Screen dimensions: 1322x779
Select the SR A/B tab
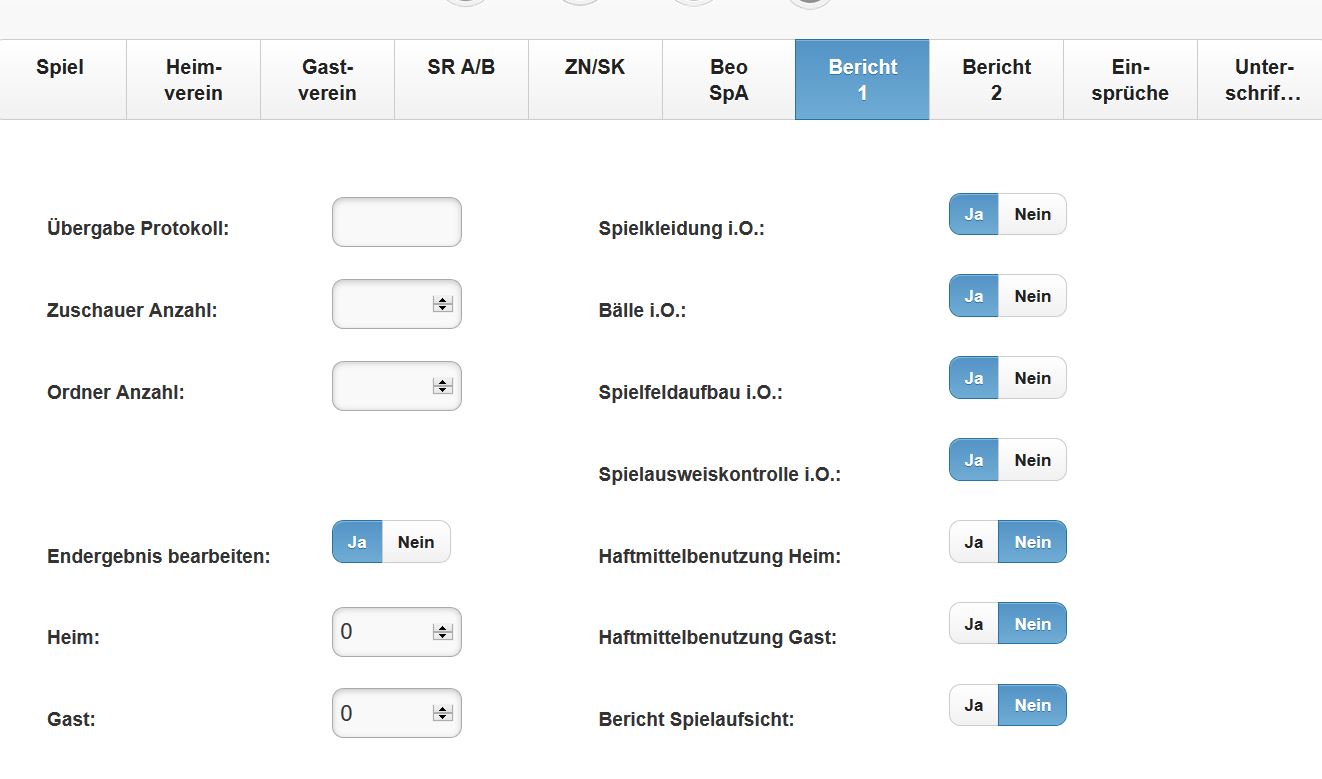461,80
